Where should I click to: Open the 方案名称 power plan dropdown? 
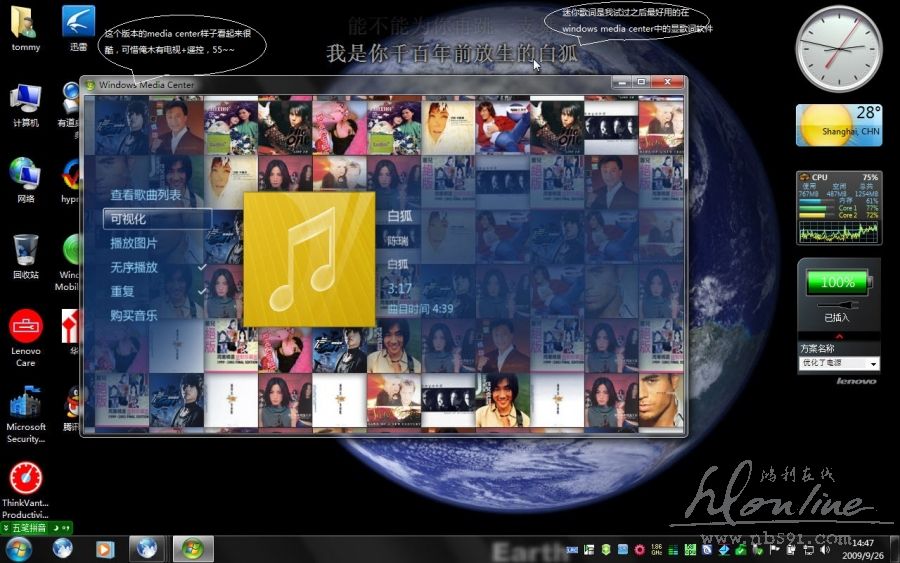pyautogui.click(x=839, y=363)
